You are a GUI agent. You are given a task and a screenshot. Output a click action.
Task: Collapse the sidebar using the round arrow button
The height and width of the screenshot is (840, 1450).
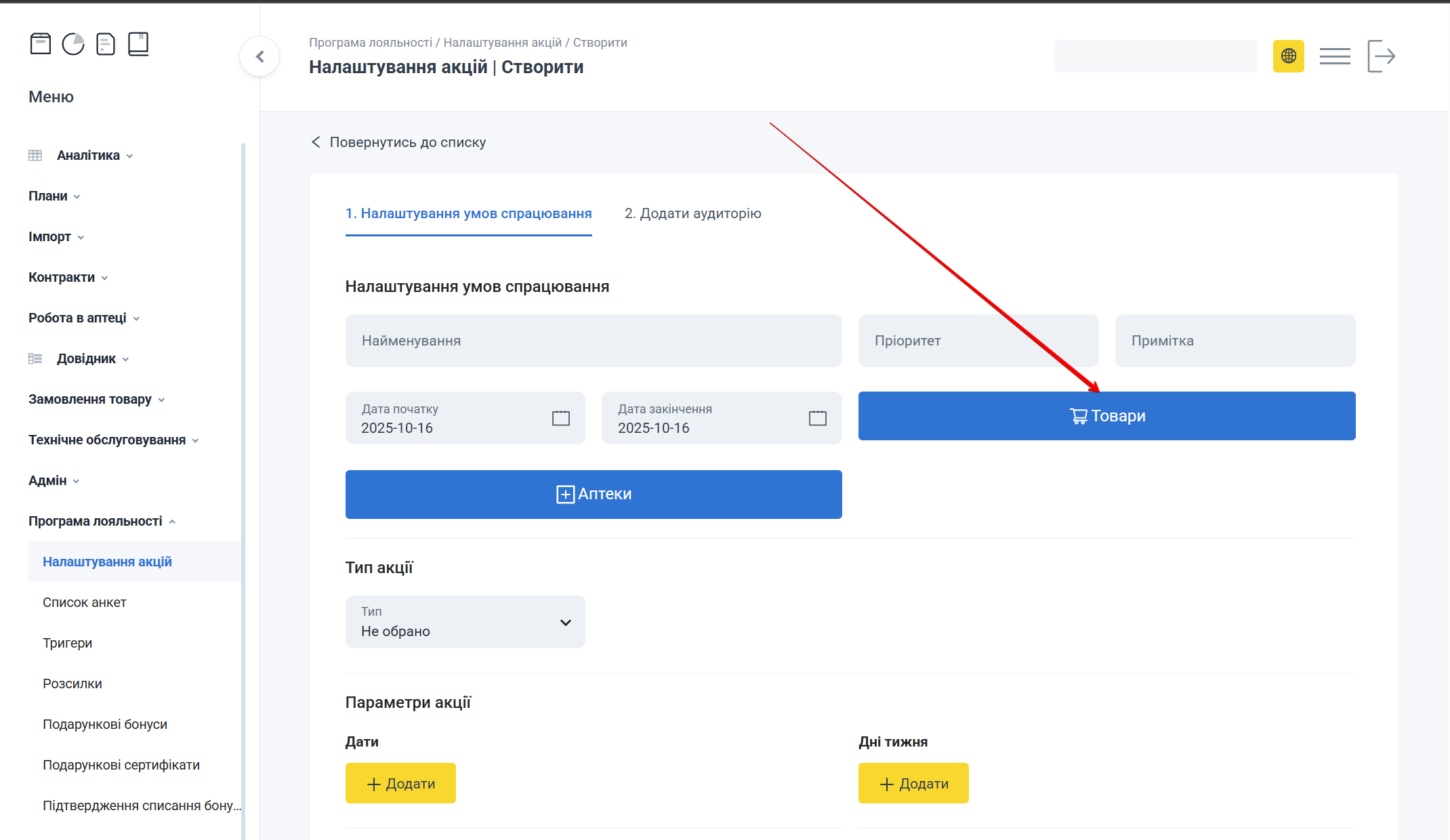(259, 57)
